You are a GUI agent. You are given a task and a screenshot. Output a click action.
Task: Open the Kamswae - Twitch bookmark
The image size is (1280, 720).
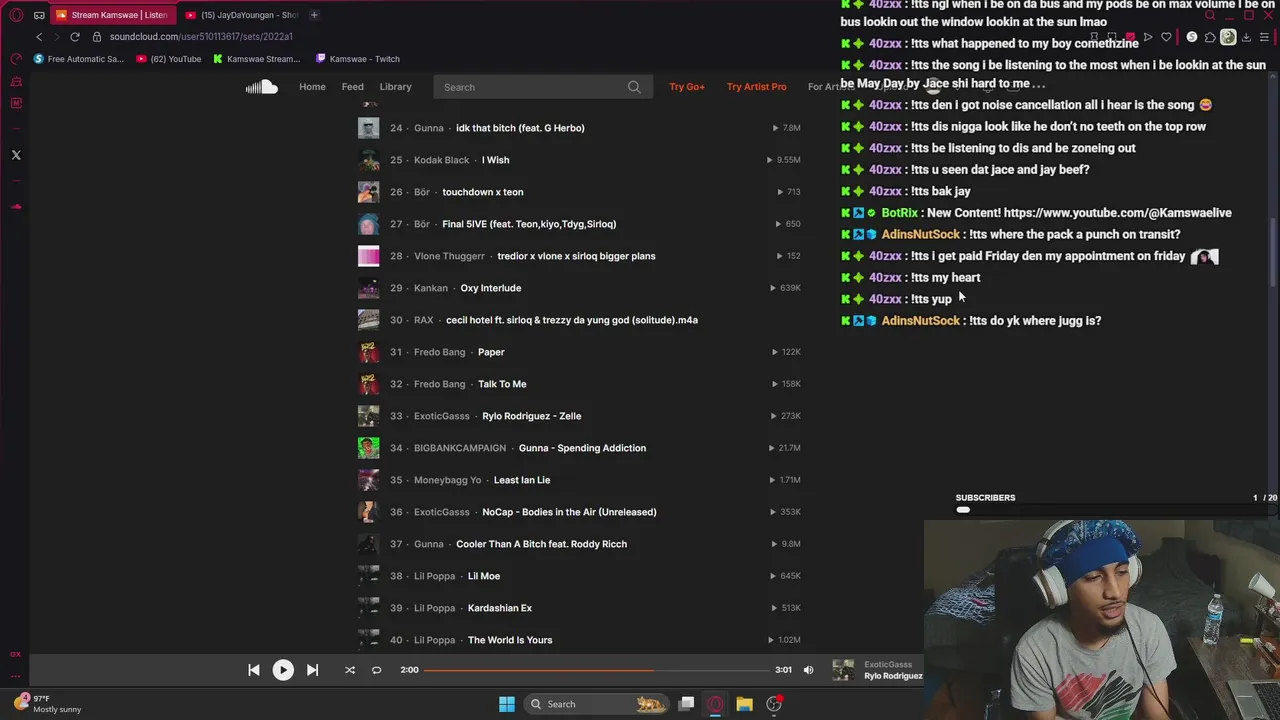(357, 59)
